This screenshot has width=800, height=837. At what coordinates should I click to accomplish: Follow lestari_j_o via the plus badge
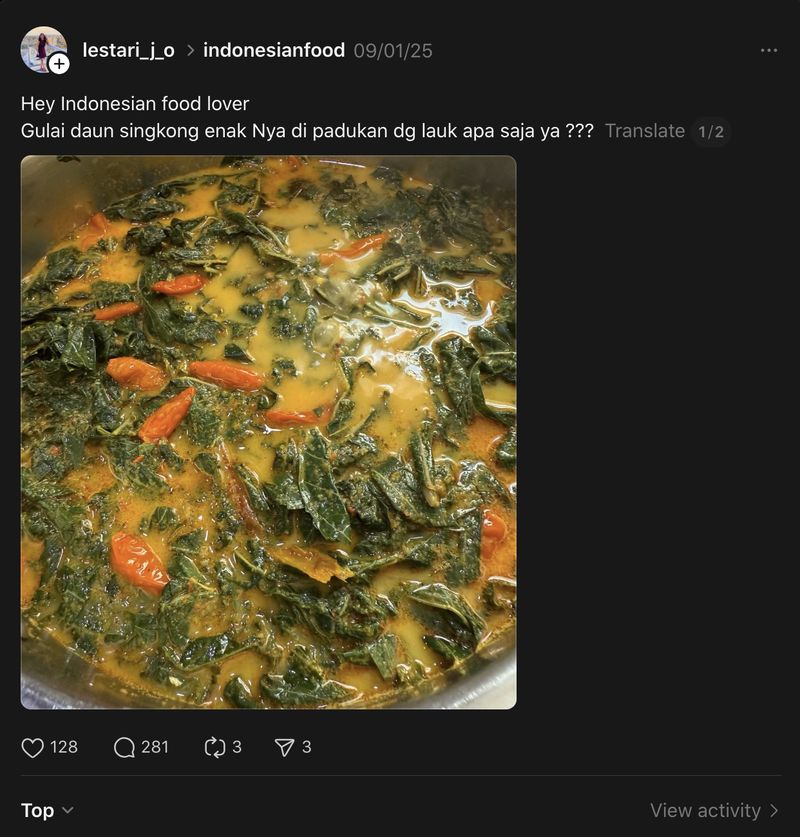[x=61, y=66]
